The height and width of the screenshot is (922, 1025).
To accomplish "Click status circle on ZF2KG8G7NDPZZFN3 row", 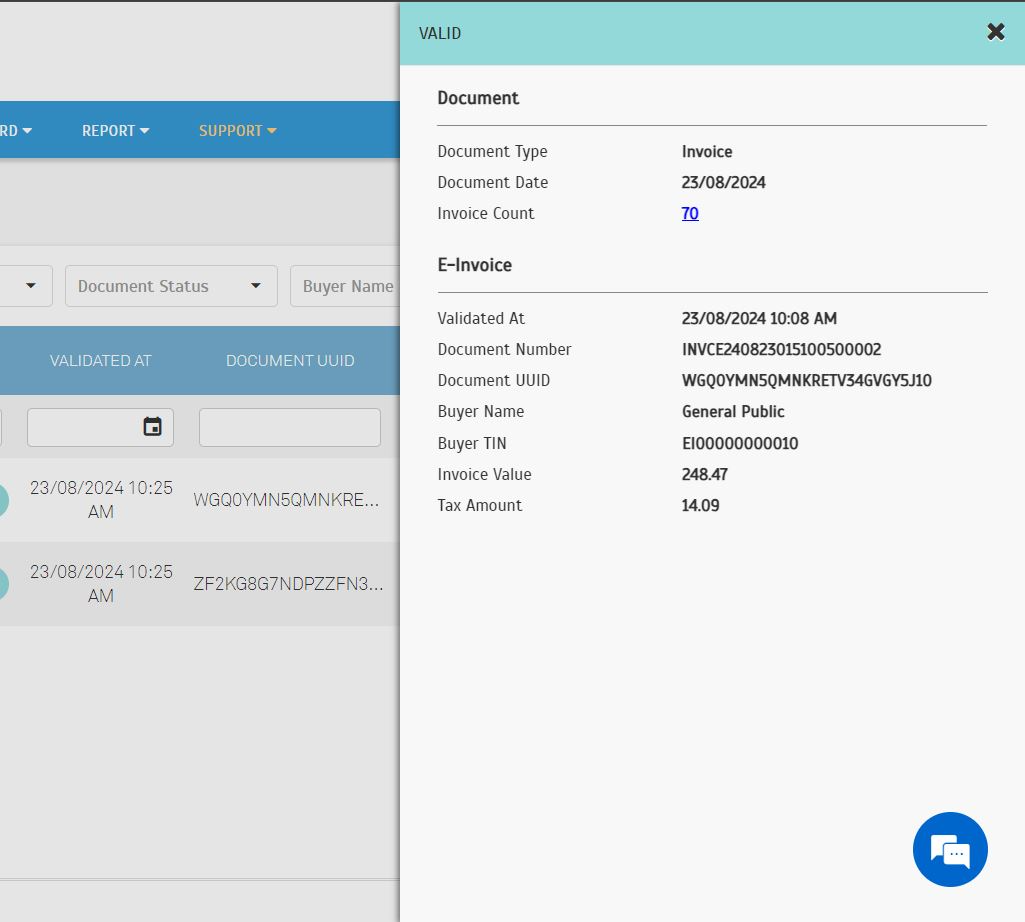I will pos(3,584).
